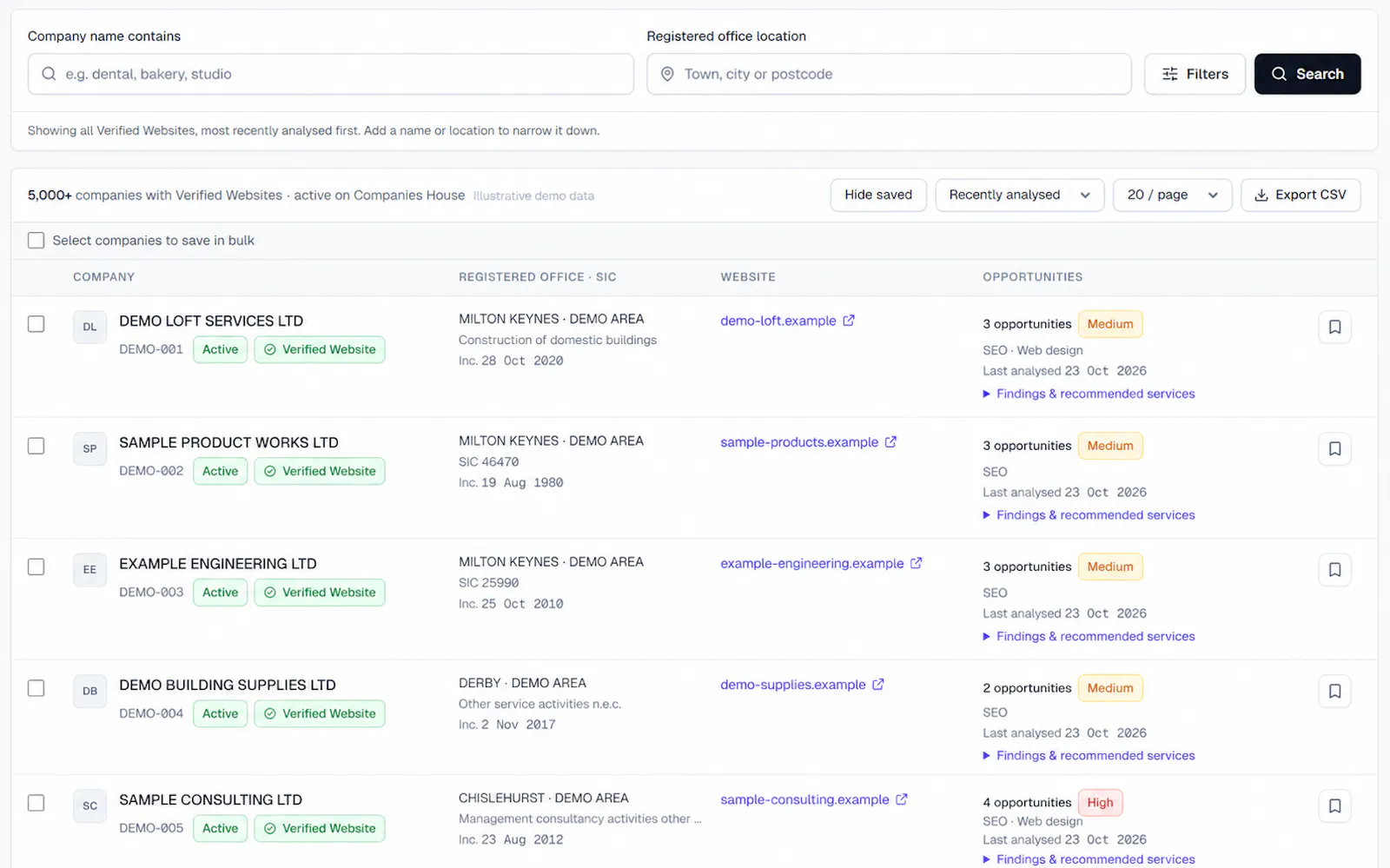Select the DEMO BUILDING SUPPLIES LTD checkbox
Screen dimensions: 1390x868
pos(36,688)
